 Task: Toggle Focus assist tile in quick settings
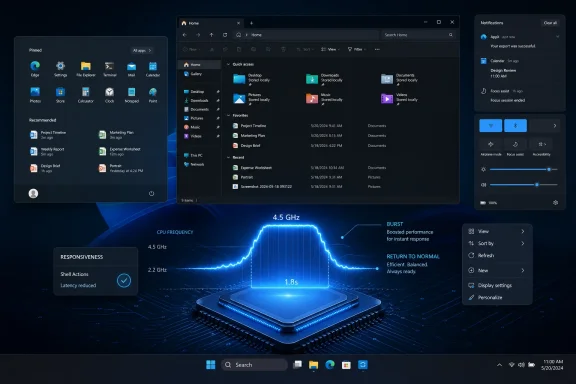(515, 144)
